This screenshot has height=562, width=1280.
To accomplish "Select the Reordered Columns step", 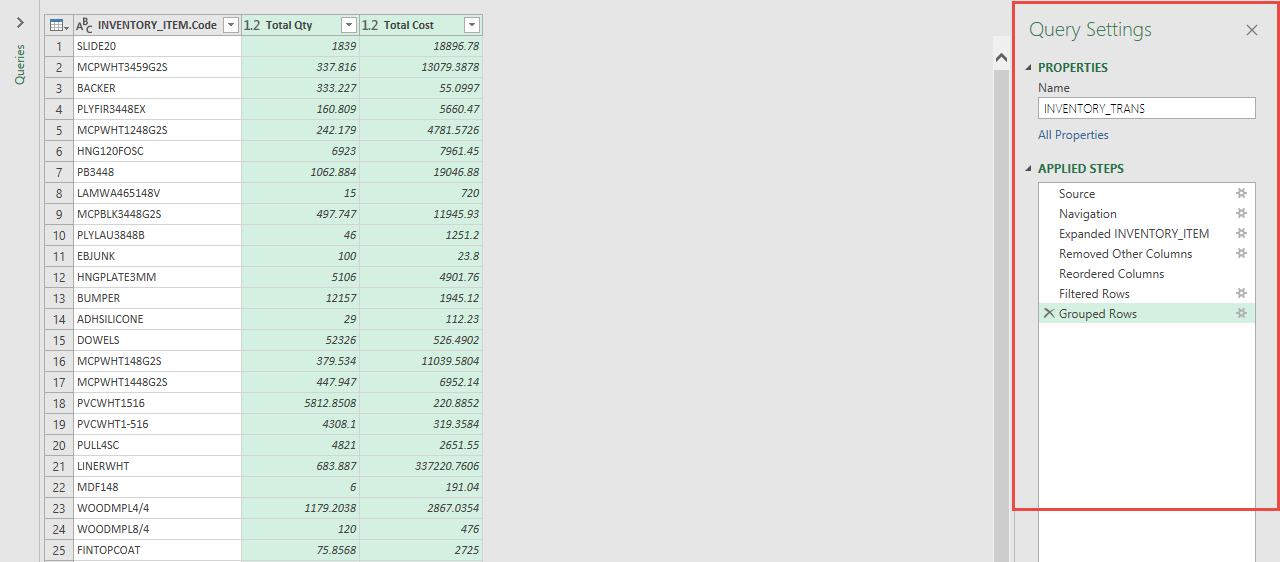I will 1111,274.
